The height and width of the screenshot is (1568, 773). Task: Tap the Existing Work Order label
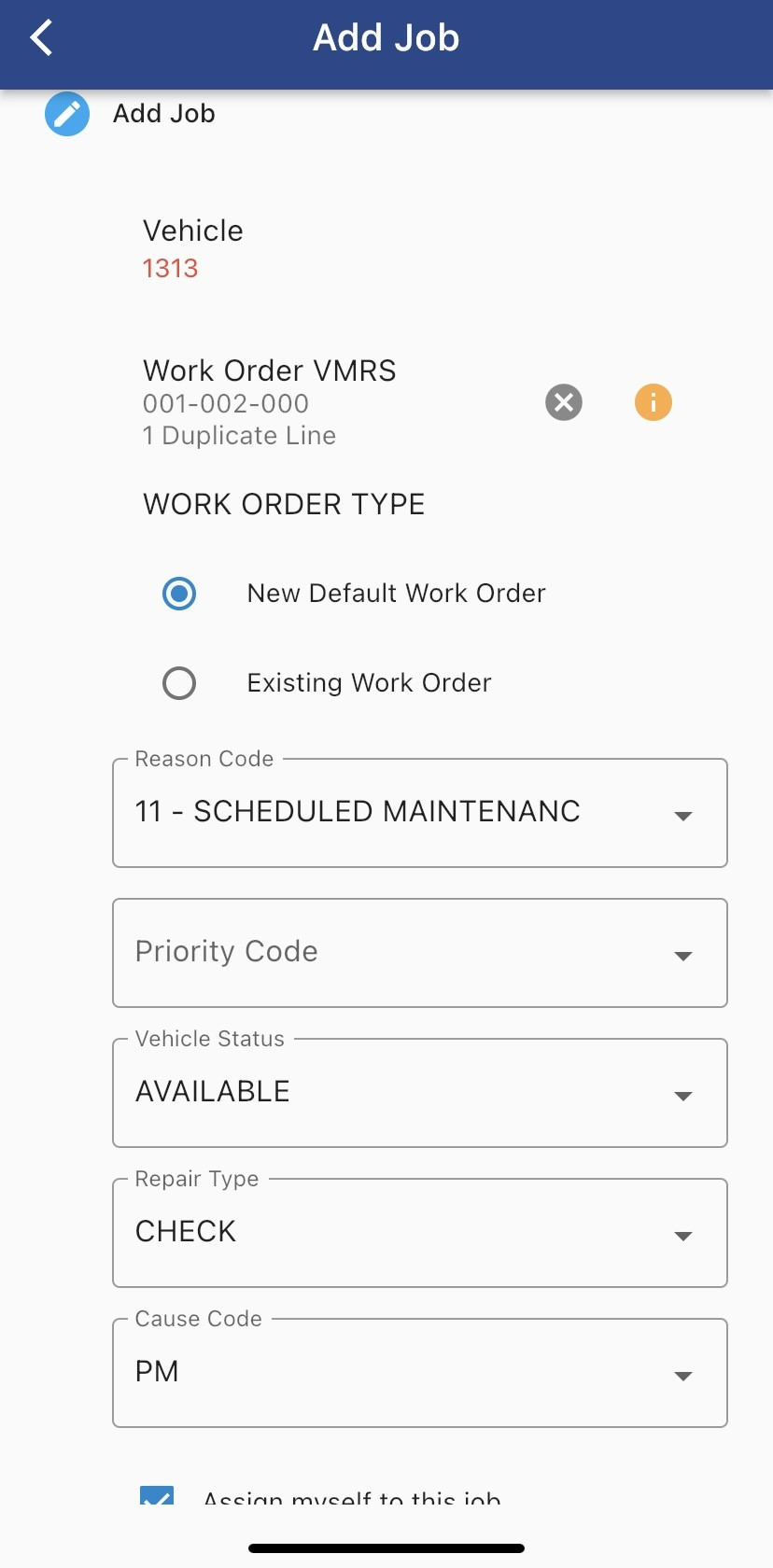[x=369, y=683]
